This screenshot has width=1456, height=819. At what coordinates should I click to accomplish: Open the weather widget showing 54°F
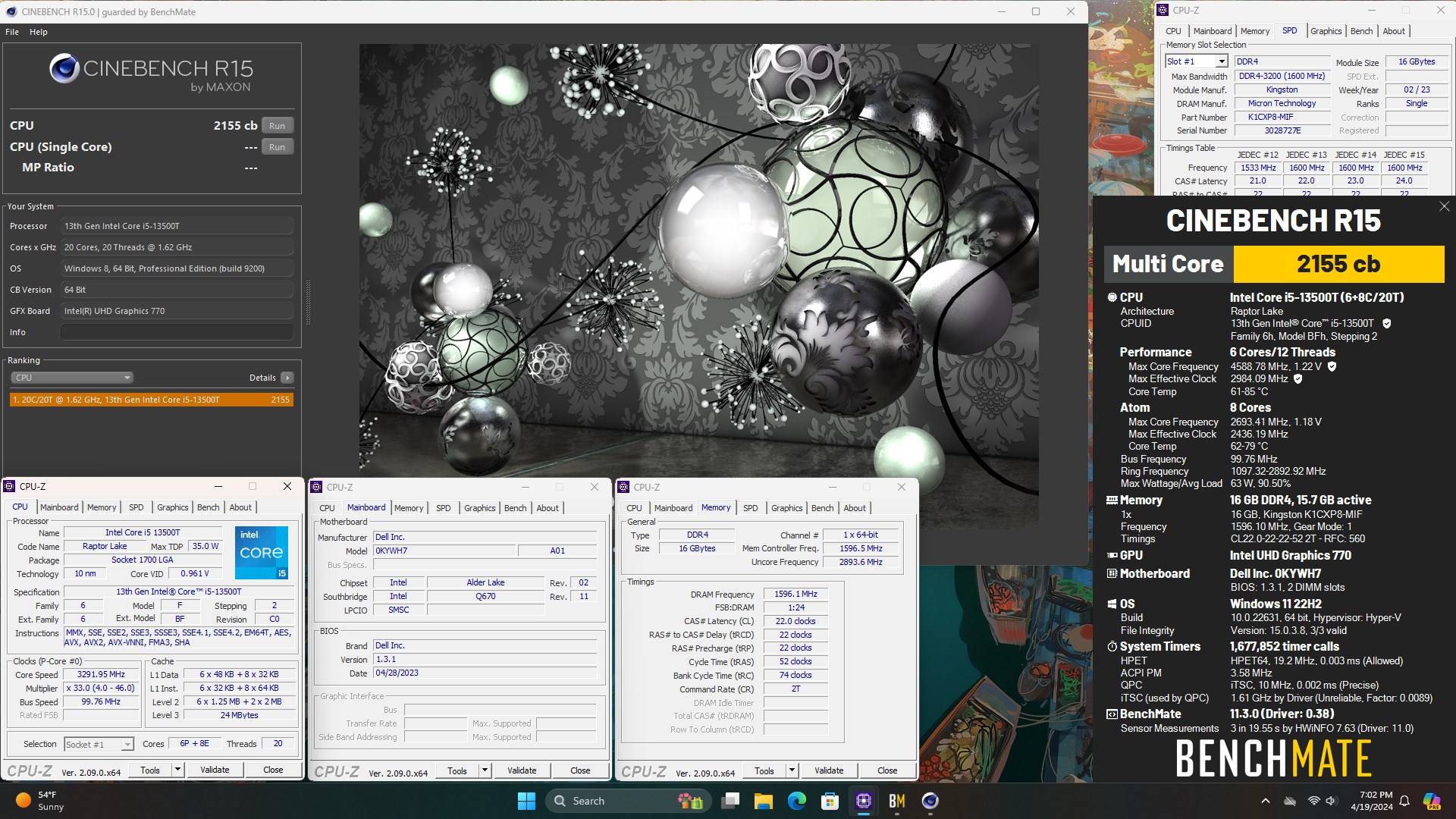coord(39,801)
